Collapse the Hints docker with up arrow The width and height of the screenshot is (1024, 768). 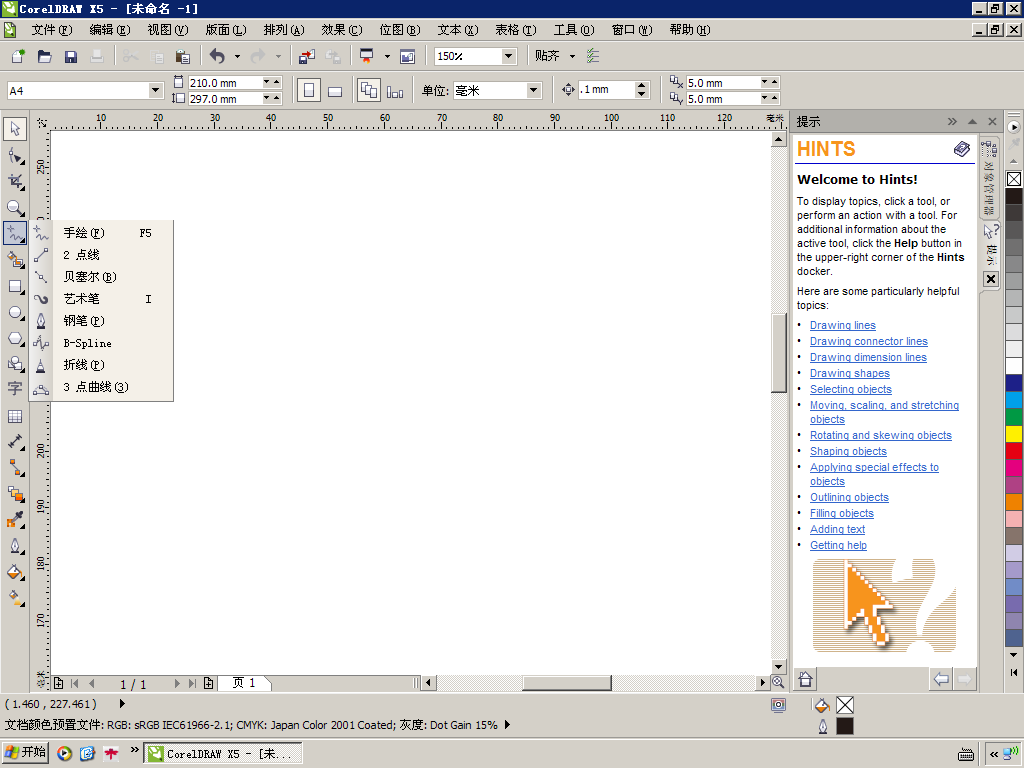972,121
